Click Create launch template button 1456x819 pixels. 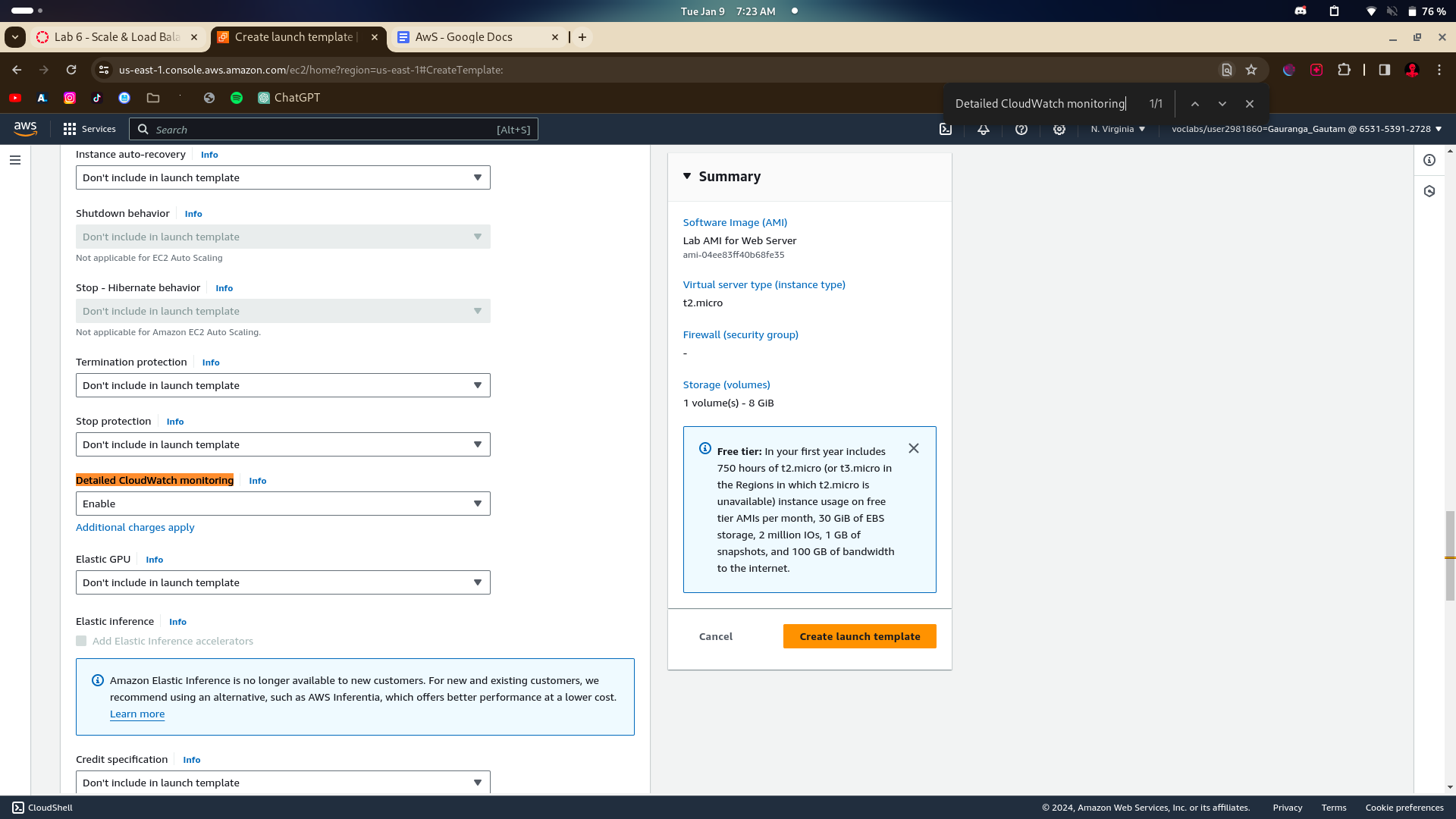(859, 637)
